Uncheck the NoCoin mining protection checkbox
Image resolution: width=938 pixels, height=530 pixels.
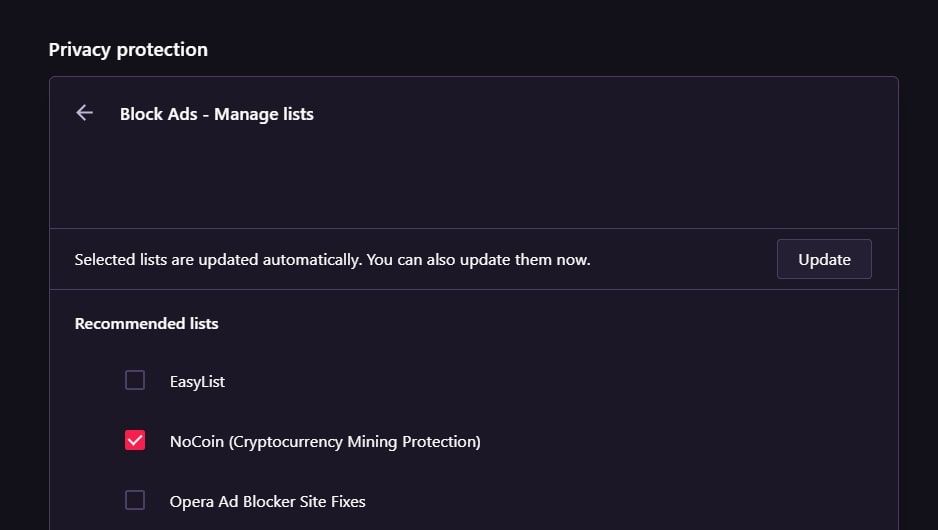(x=135, y=440)
